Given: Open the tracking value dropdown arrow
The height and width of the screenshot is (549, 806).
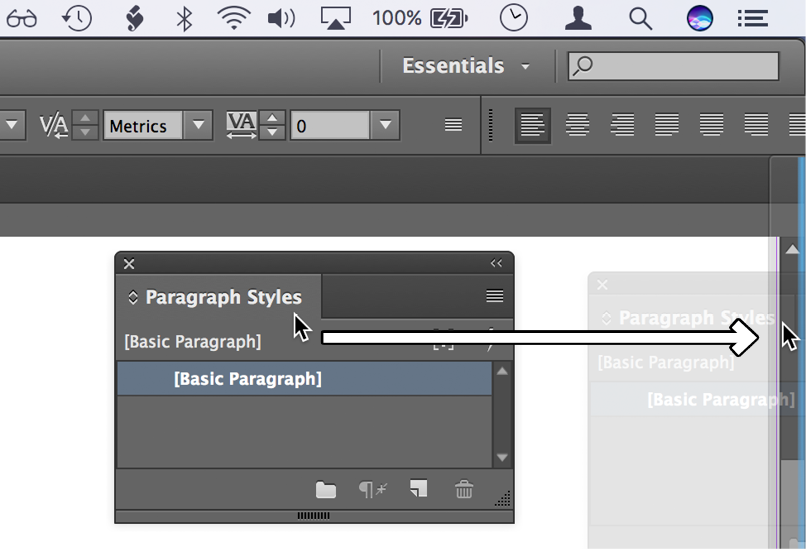Looking at the screenshot, I should pyautogui.click(x=385, y=126).
